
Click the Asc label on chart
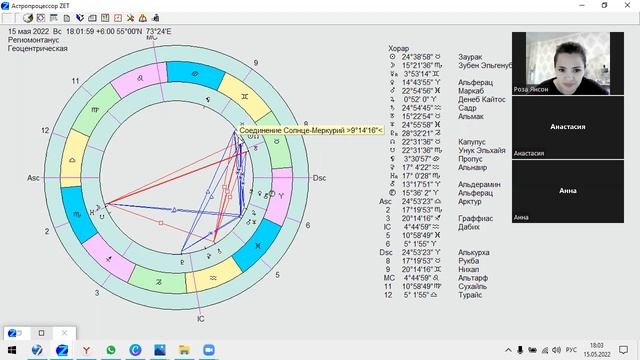33,178
